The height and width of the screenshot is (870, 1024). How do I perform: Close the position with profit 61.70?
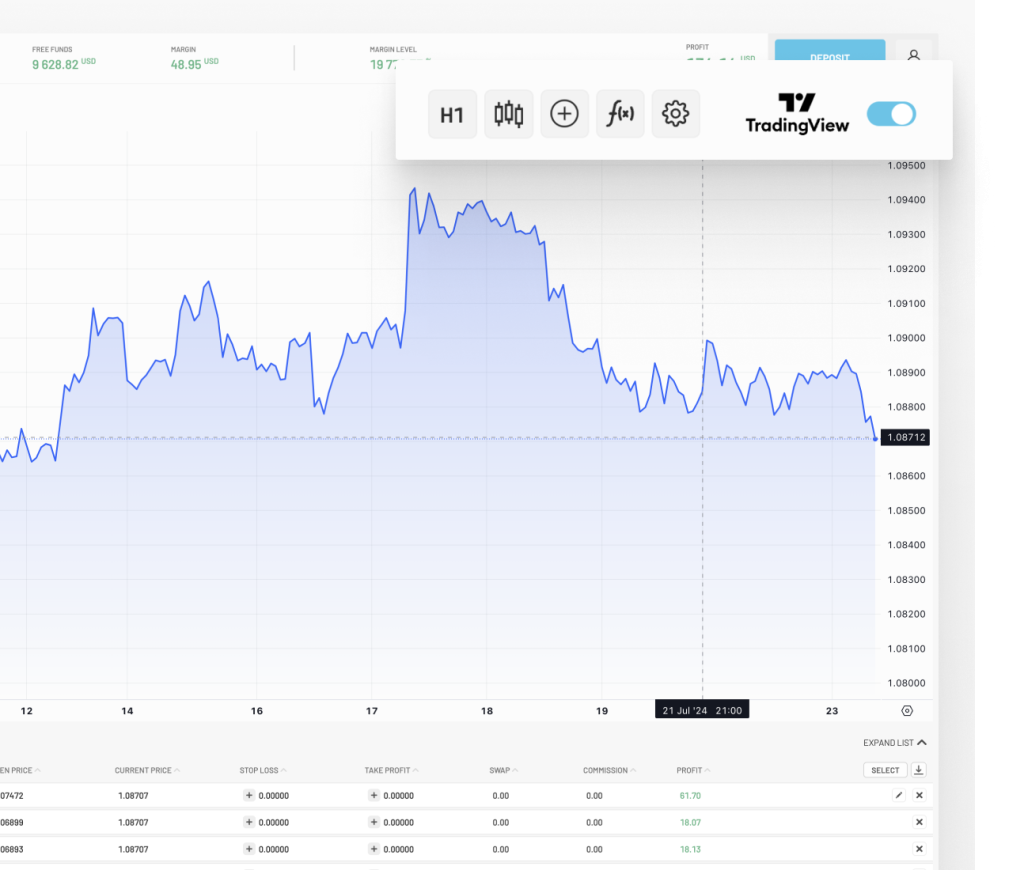(920, 796)
